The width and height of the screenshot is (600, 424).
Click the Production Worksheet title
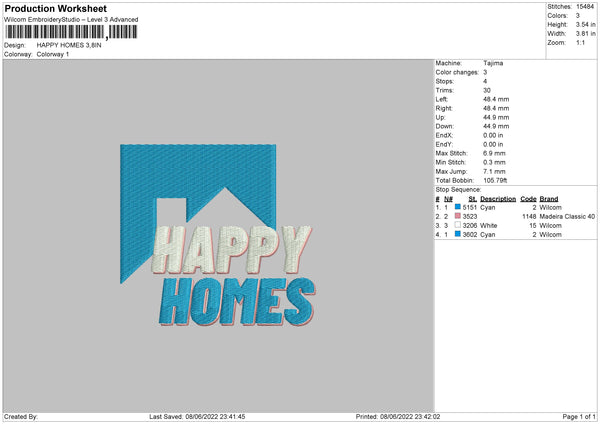pyautogui.click(x=55, y=8)
